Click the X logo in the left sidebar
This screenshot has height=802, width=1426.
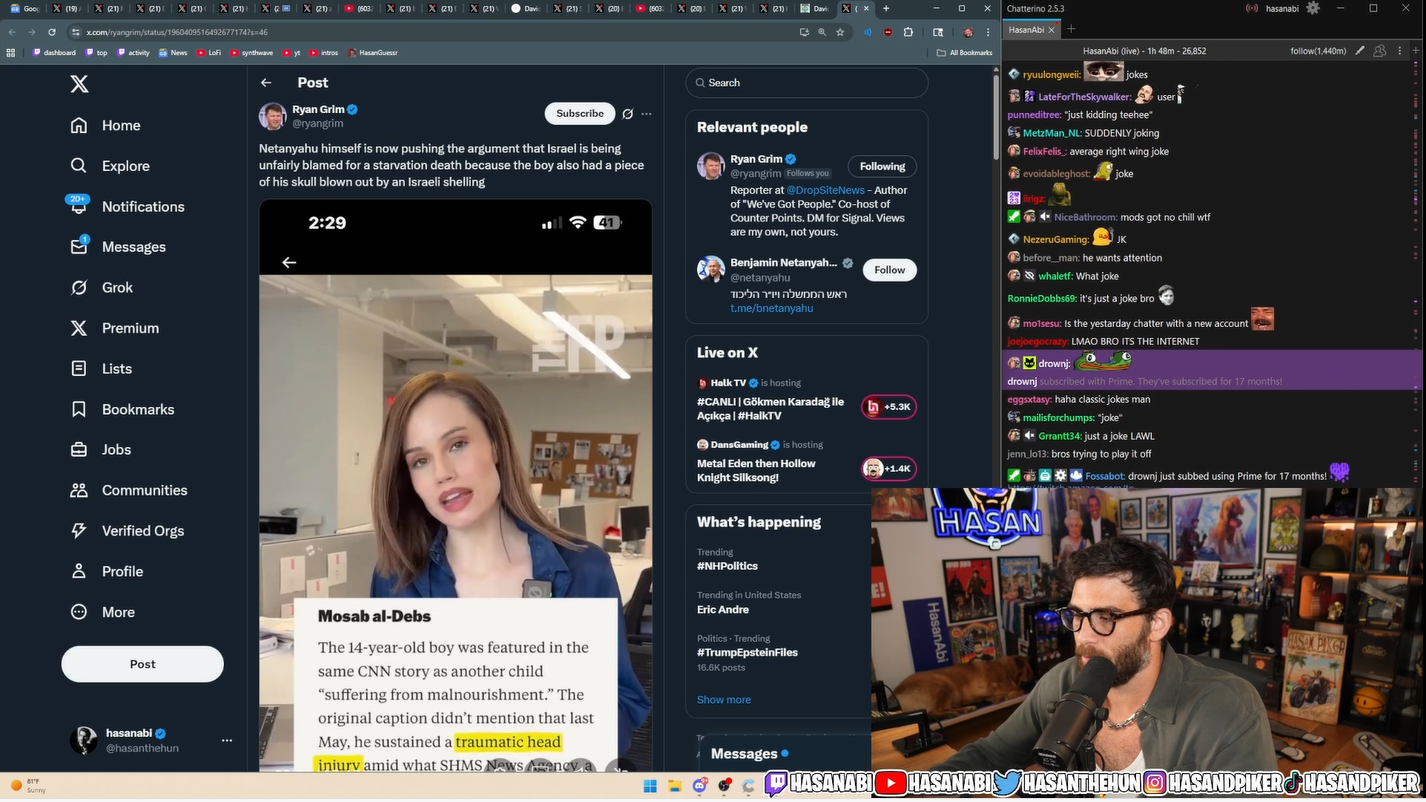point(79,84)
